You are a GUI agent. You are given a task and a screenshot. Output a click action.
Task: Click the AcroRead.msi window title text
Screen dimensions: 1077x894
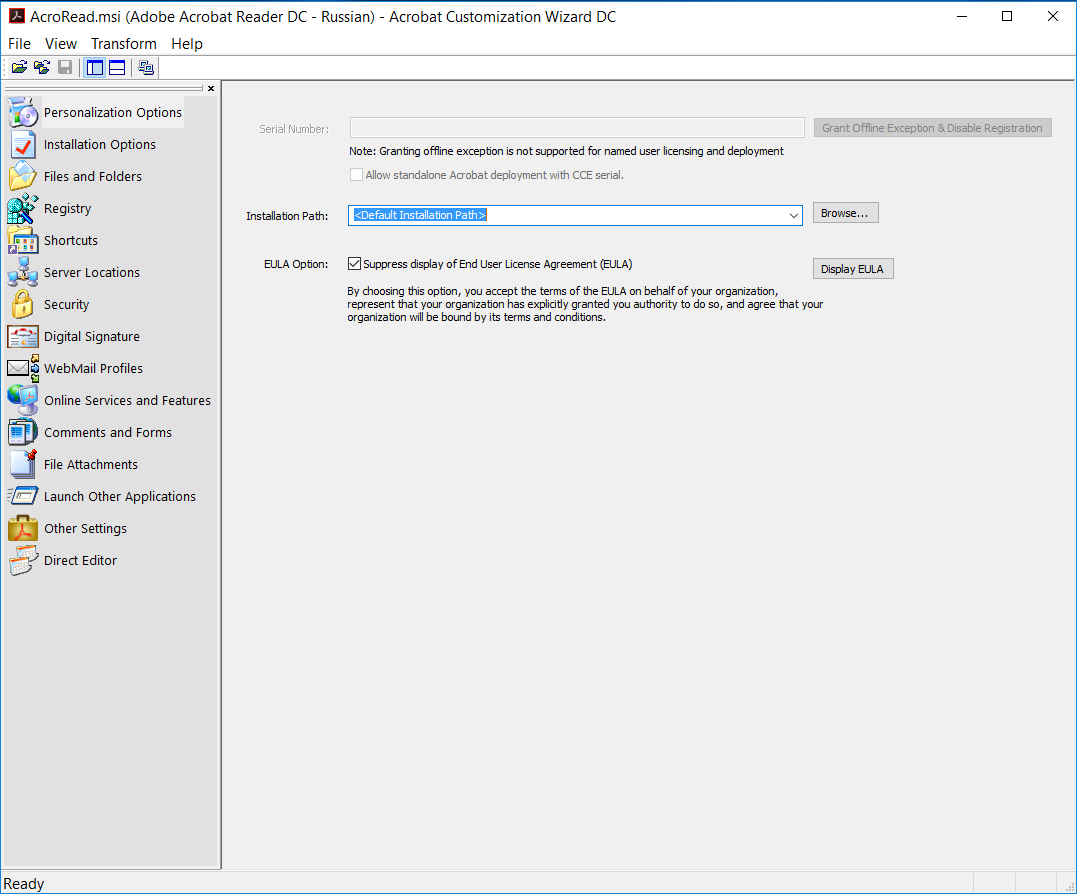(x=323, y=16)
